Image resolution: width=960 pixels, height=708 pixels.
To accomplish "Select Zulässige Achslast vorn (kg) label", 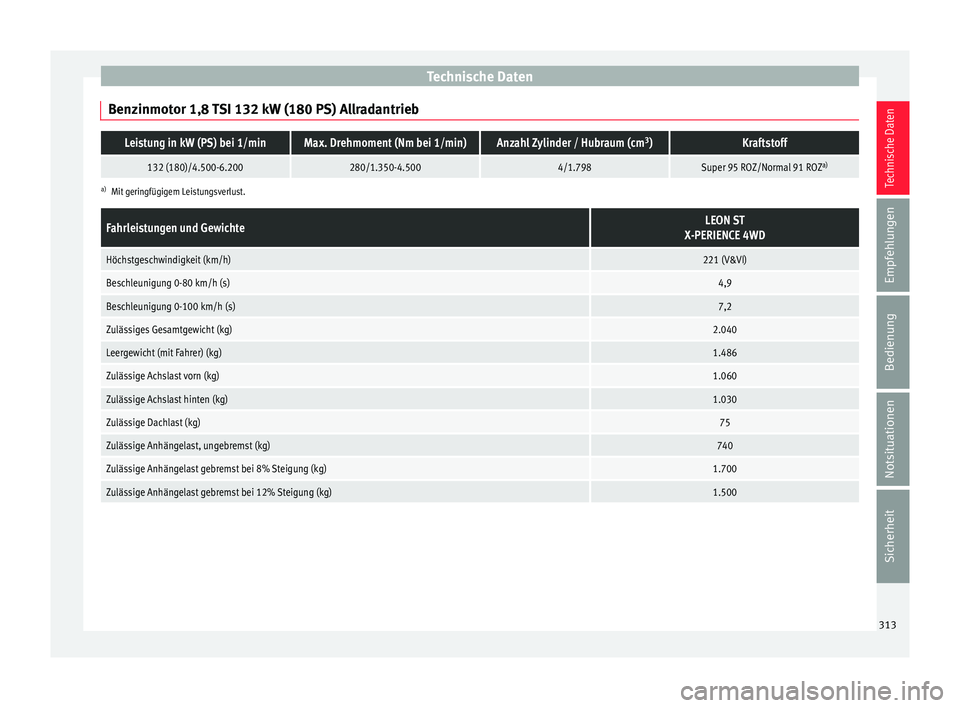I will point(163,376).
